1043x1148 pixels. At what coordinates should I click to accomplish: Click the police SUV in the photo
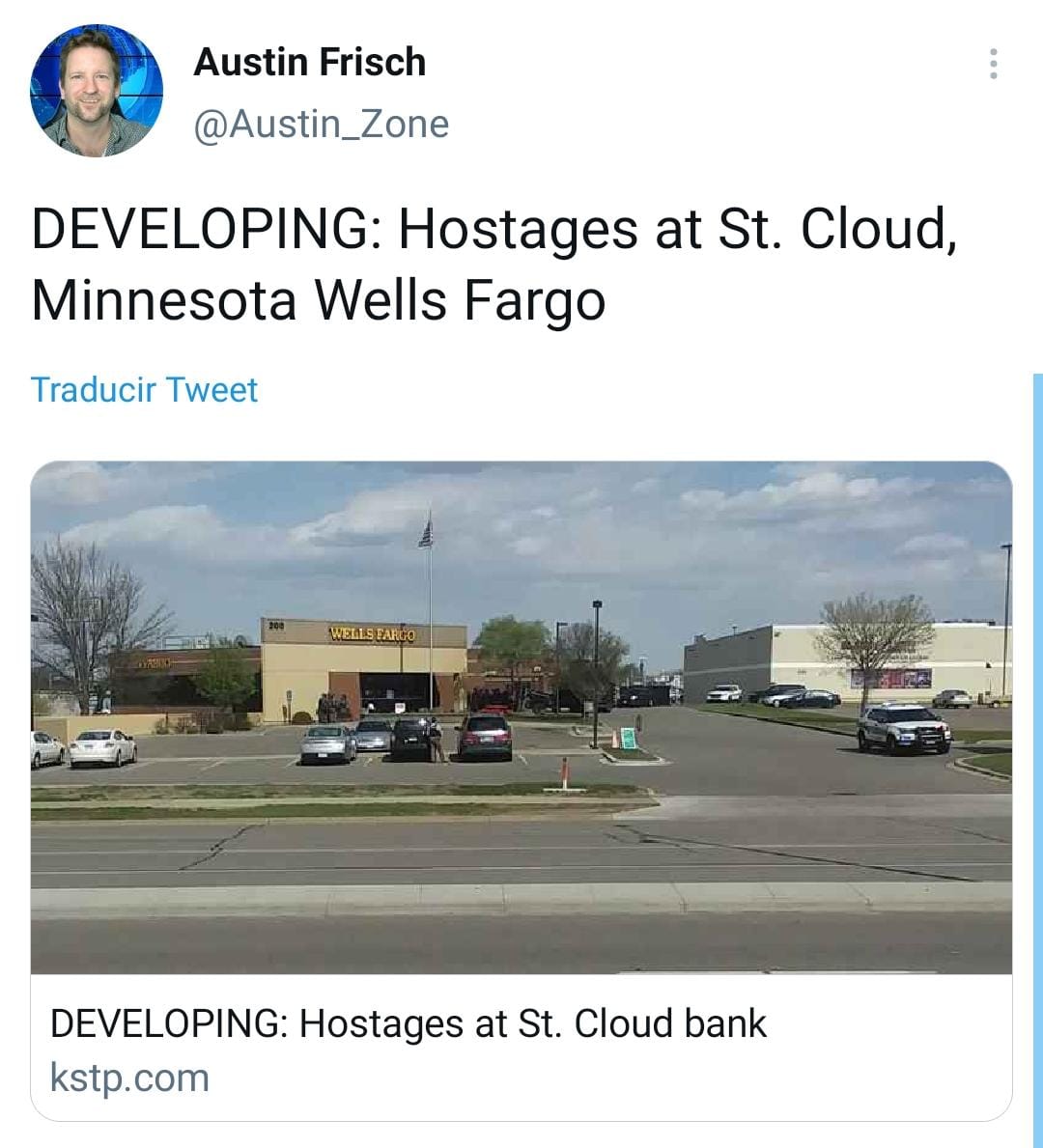point(904,728)
